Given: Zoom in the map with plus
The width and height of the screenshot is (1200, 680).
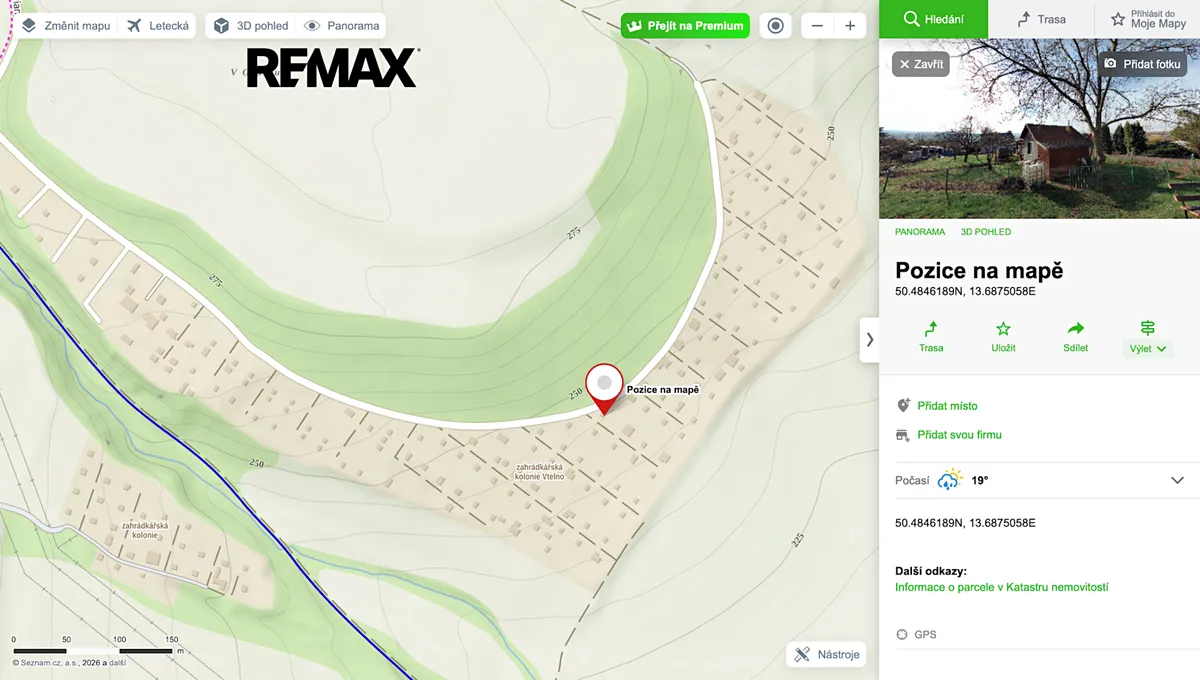Looking at the screenshot, I should coord(850,26).
